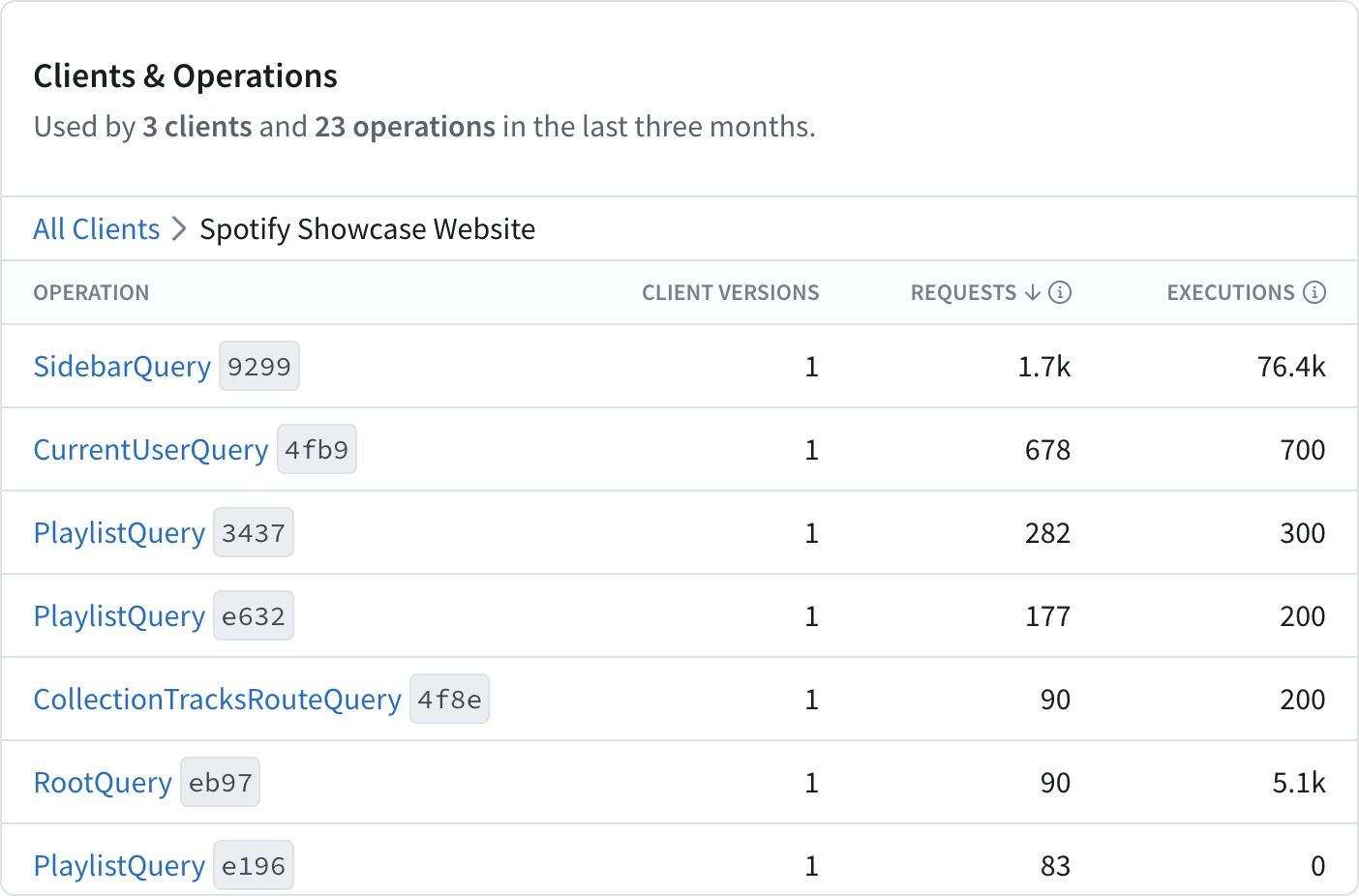The width and height of the screenshot is (1359, 896).
Task: Select the 9299 hash badge beside SidebarQuery
Action: click(x=259, y=366)
